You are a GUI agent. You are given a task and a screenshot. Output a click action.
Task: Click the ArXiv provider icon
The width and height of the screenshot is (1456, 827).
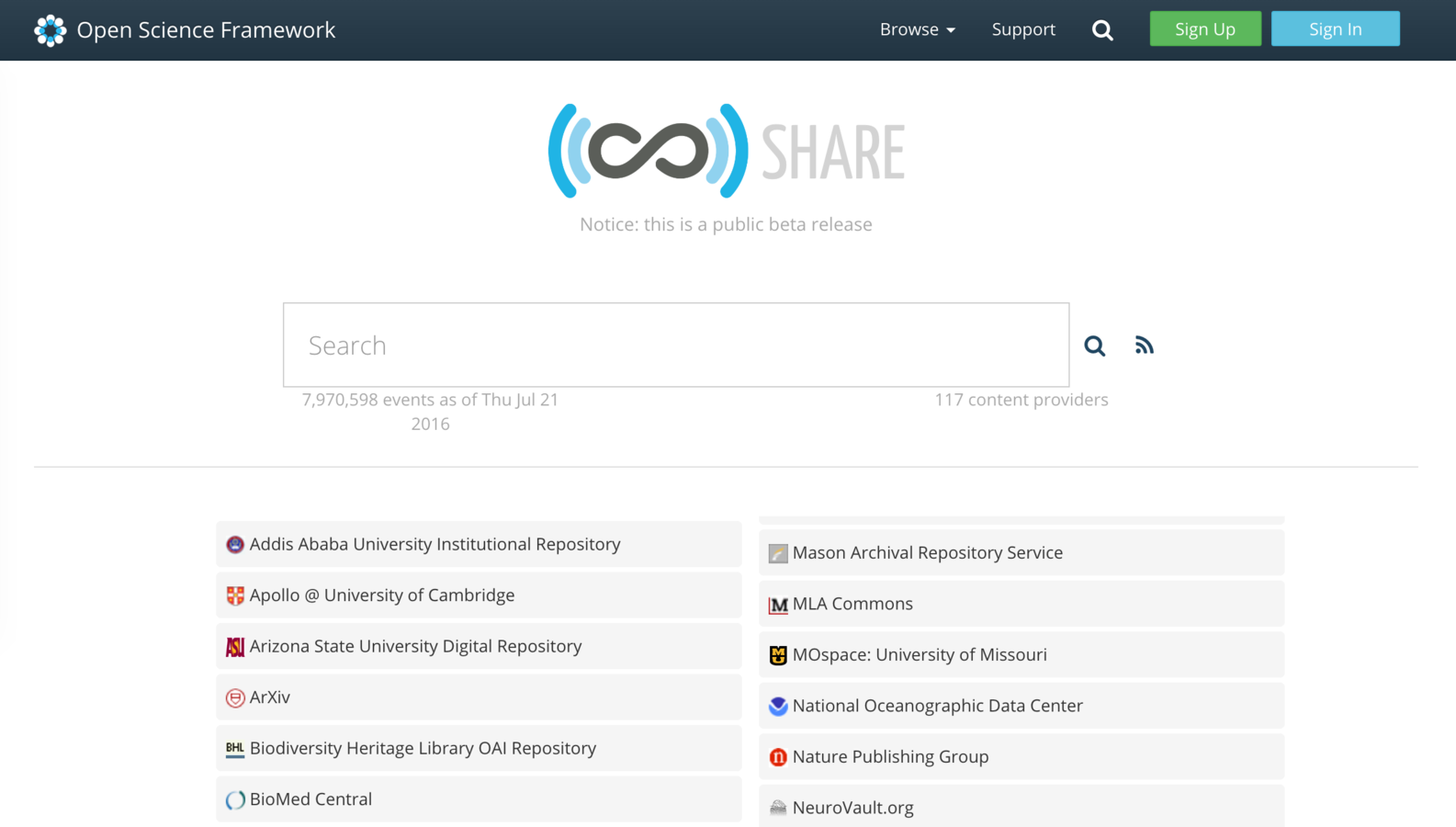235,697
